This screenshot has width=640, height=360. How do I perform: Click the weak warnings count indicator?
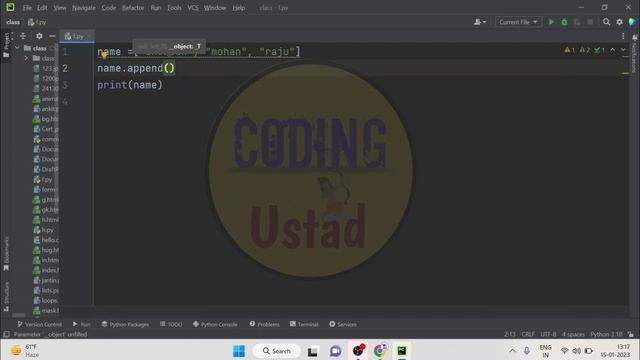[x=585, y=50]
